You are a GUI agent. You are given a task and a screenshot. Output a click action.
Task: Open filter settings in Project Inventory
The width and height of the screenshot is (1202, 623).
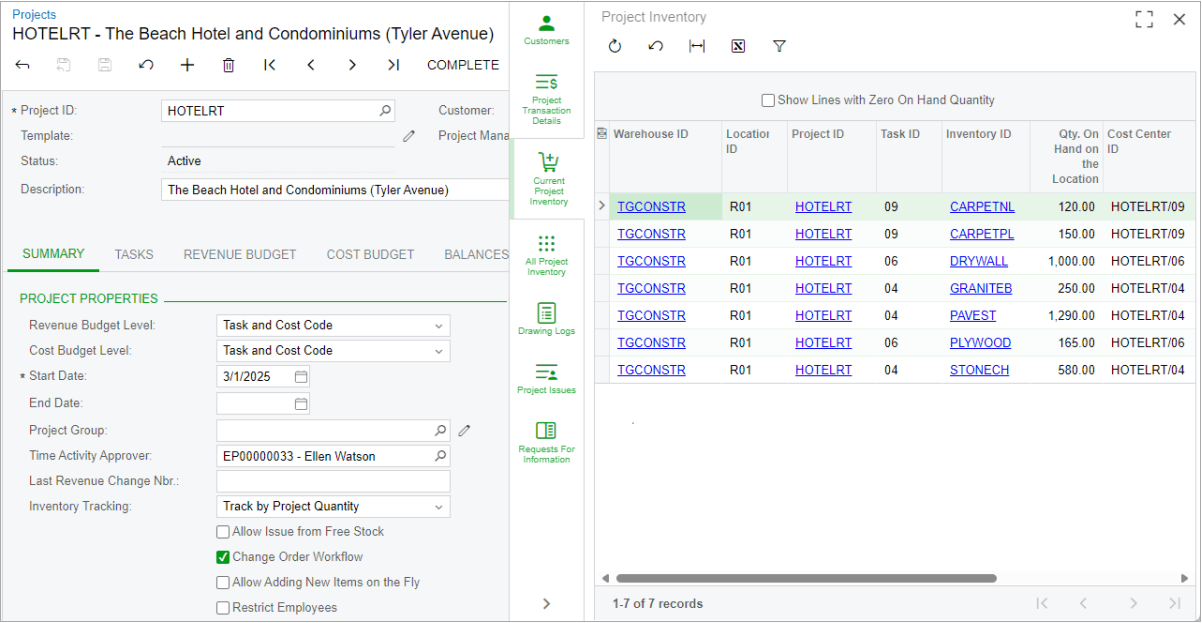click(x=779, y=46)
